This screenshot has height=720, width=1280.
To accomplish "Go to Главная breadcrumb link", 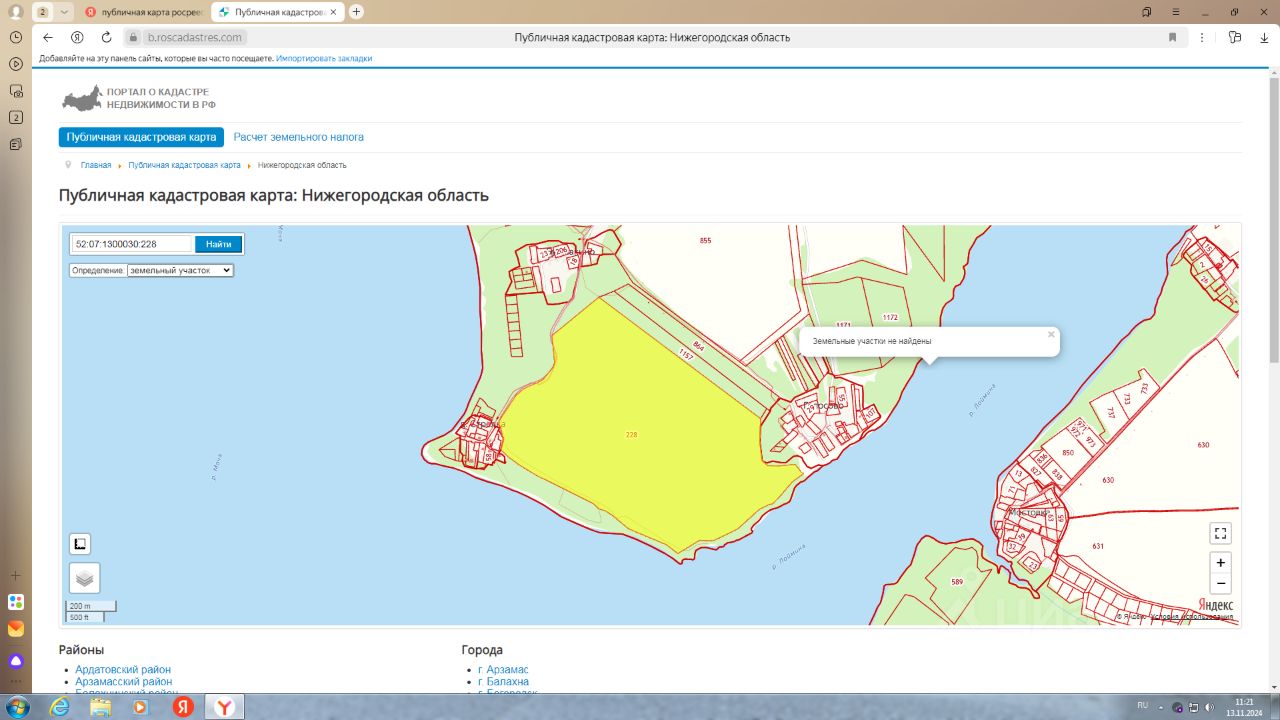I will pyautogui.click(x=96, y=165).
